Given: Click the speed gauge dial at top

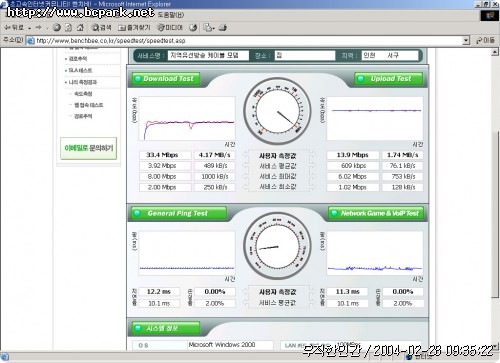Looking at the screenshot, I should [x=277, y=111].
